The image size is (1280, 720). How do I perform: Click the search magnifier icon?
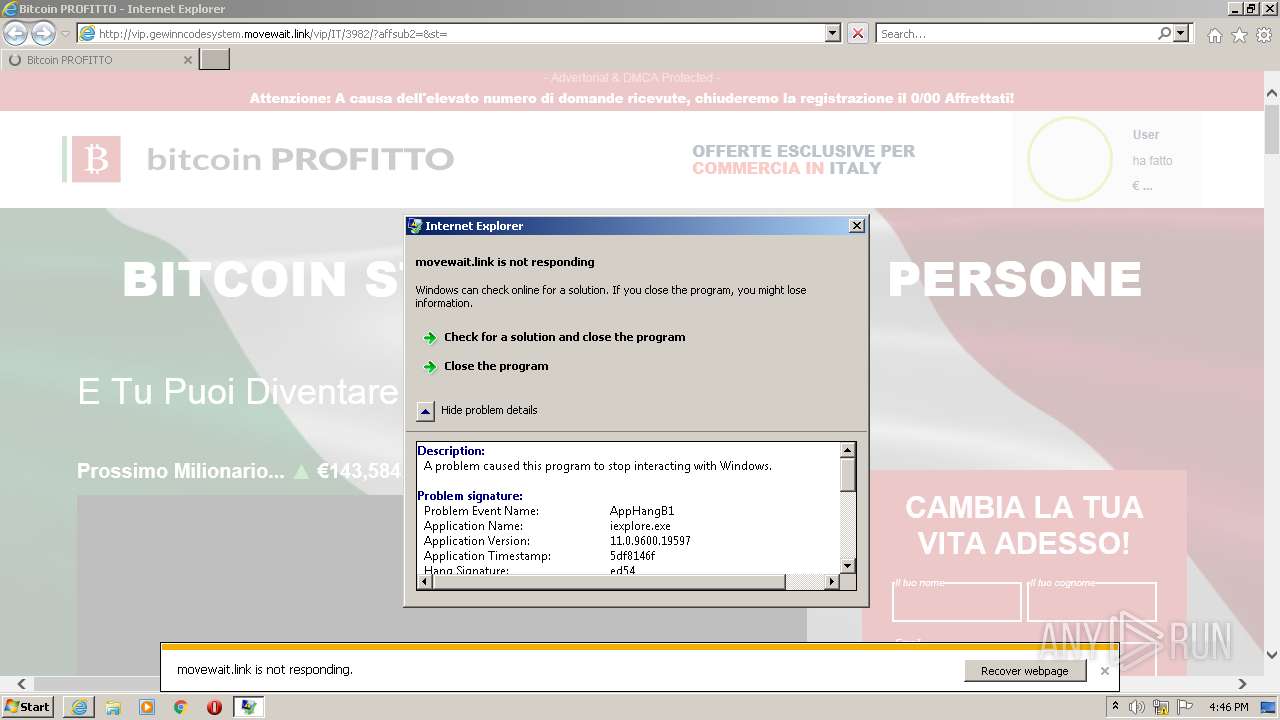(x=1164, y=33)
